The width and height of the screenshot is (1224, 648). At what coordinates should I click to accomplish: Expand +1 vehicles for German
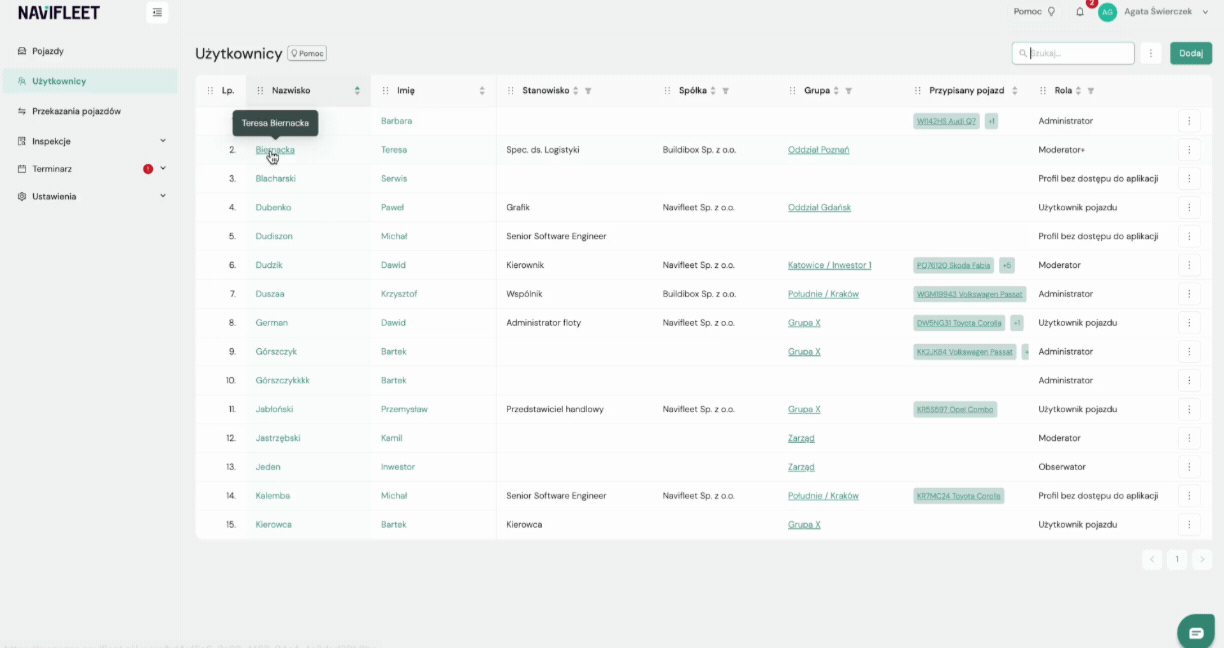click(1017, 323)
